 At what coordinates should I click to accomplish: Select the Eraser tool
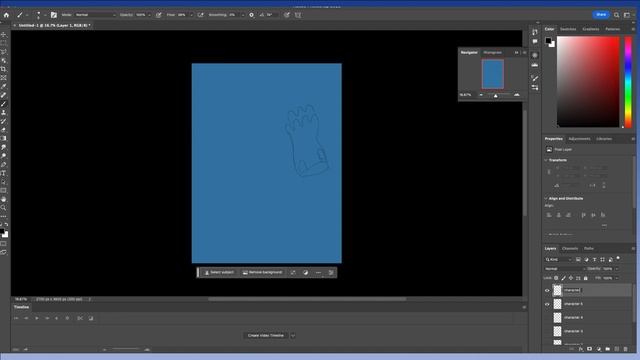[4, 130]
